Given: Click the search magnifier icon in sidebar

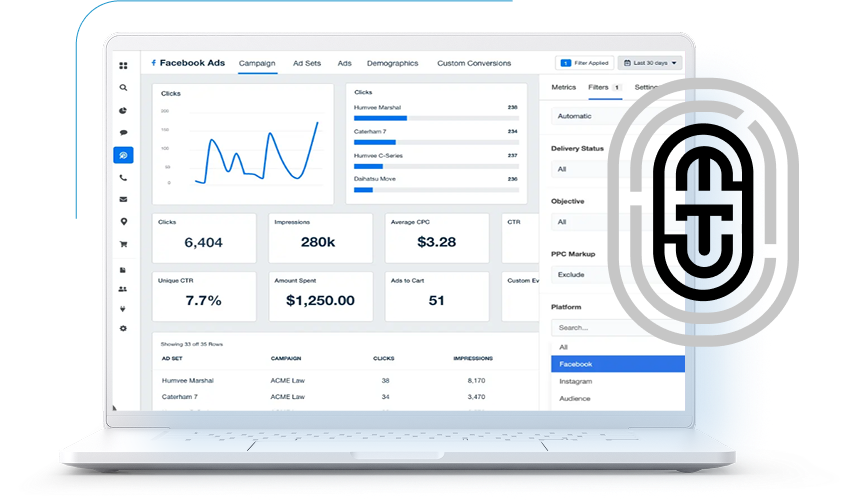Looking at the screenshot, I should tap(123, 87).
